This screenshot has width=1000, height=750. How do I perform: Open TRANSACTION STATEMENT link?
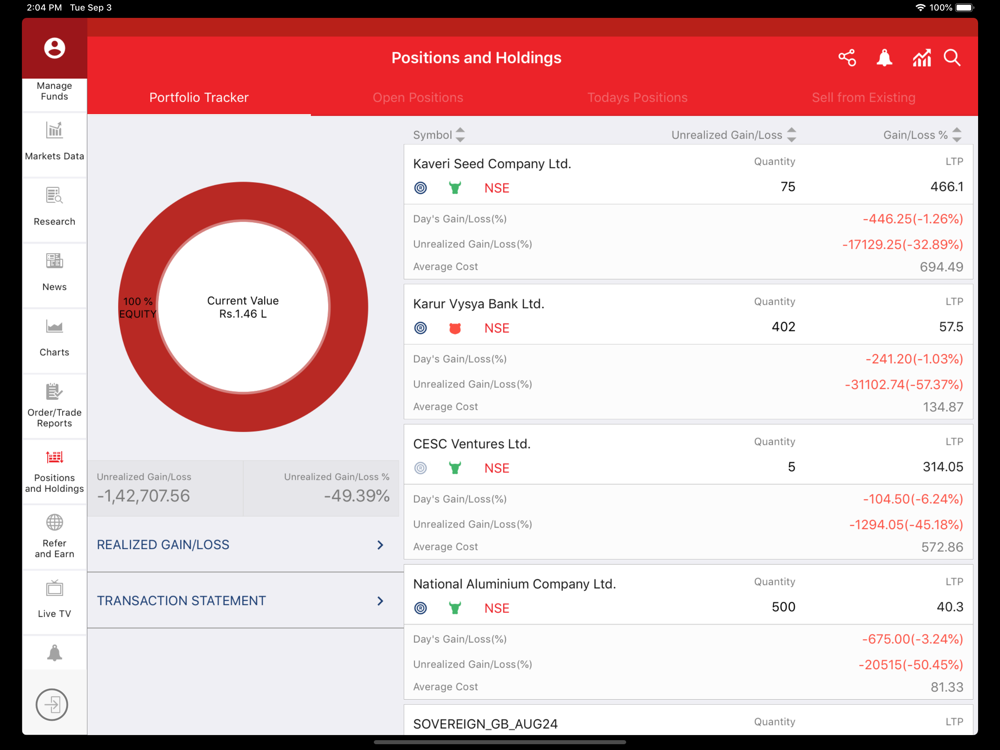(181, 601)
